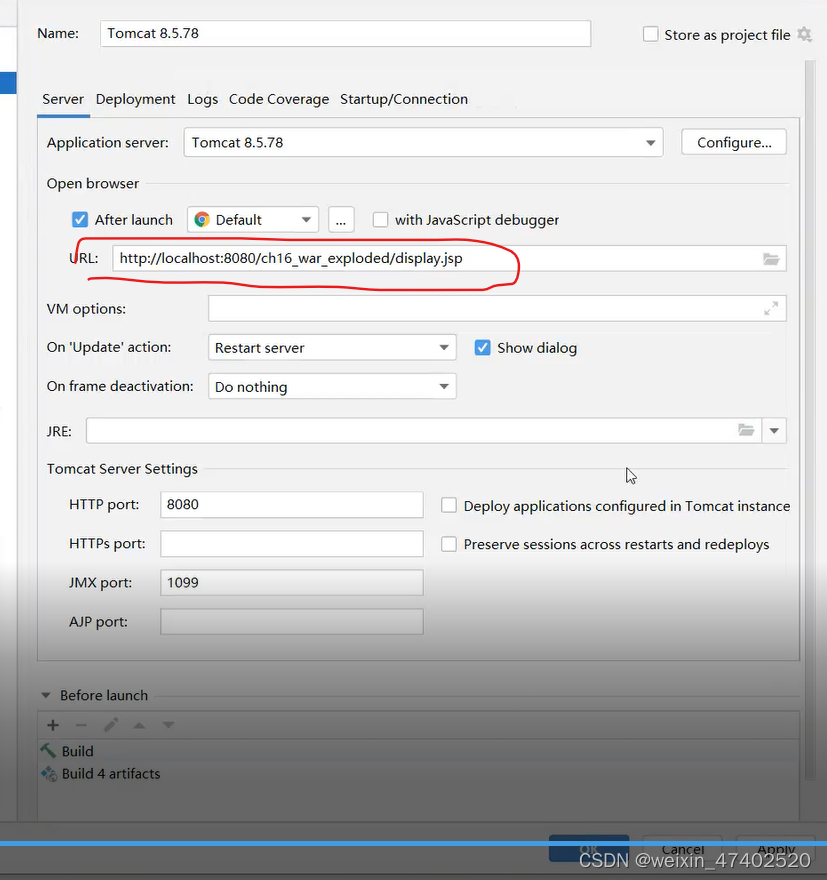The width and height of the screenshot is (827, 880).
Task: Browse for JRE with the folder icon
Action: click(746, 430)
